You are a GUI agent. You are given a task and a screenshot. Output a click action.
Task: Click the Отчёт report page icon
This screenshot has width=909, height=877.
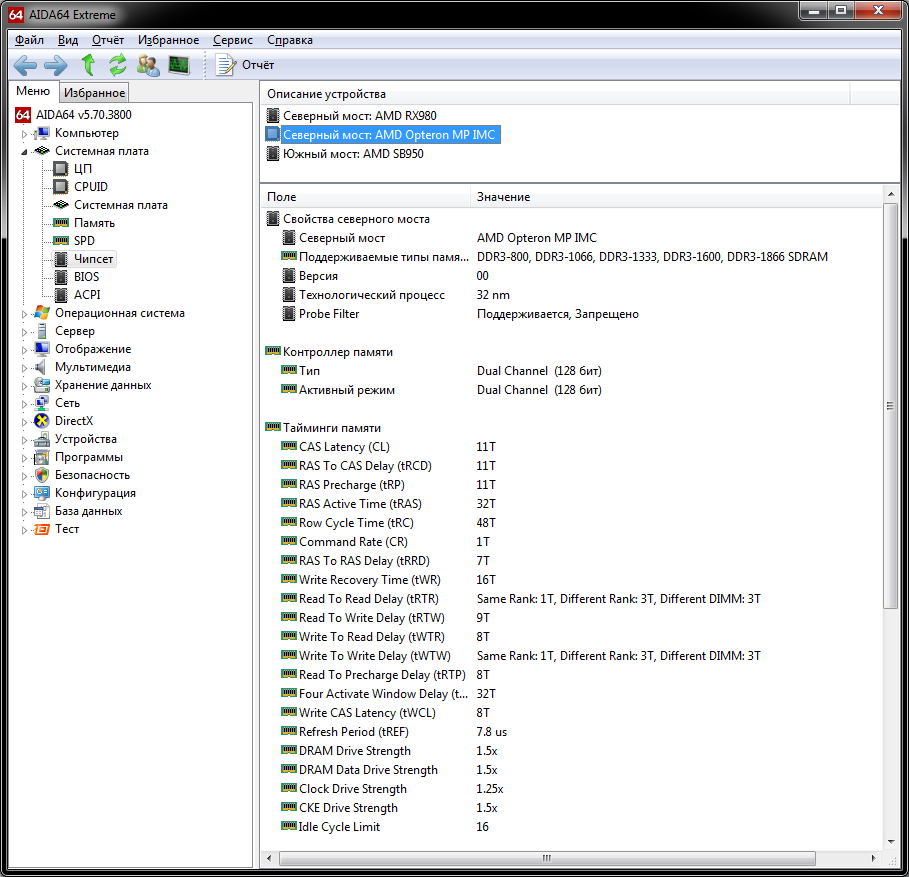click(225, 64)
